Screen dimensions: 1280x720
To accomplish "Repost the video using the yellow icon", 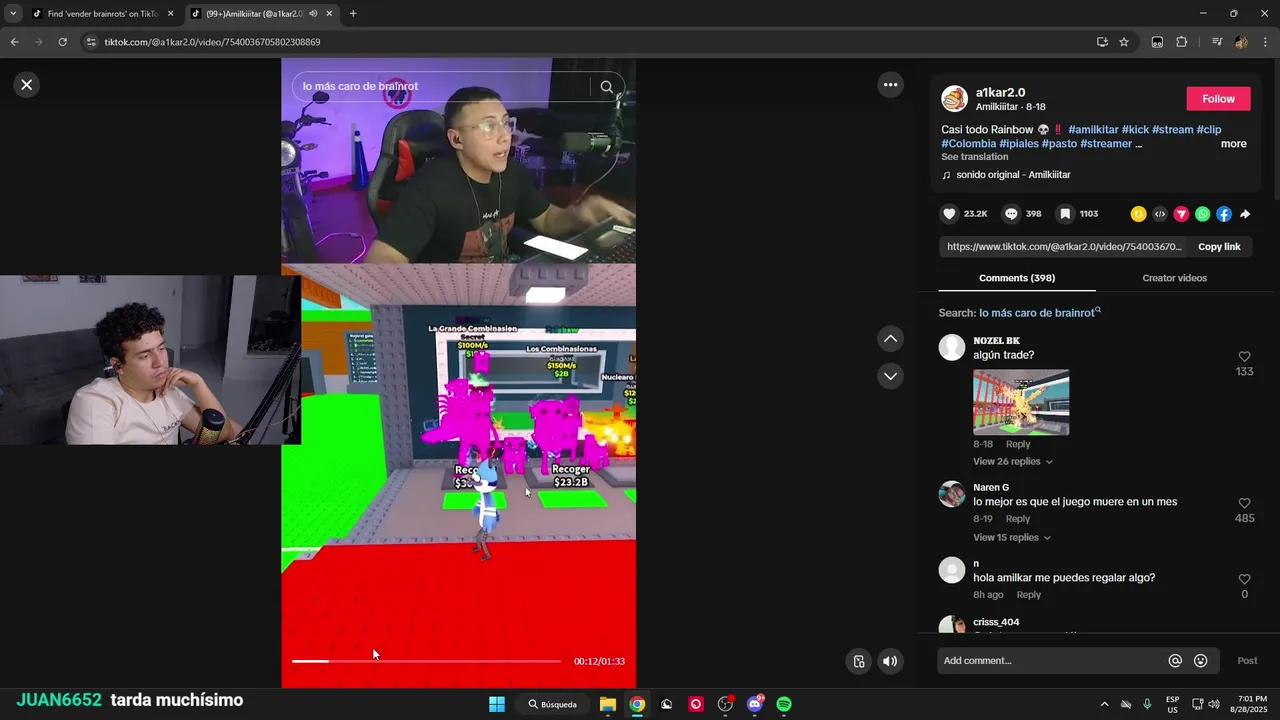I will click(1138, 214).
